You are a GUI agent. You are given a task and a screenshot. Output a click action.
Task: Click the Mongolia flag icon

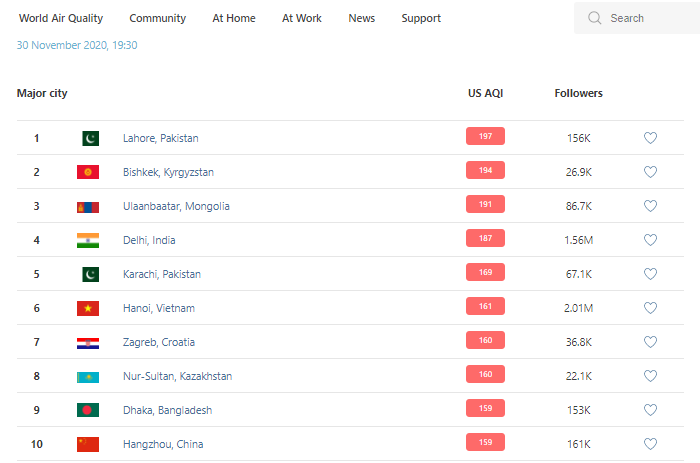coord(88,206)
